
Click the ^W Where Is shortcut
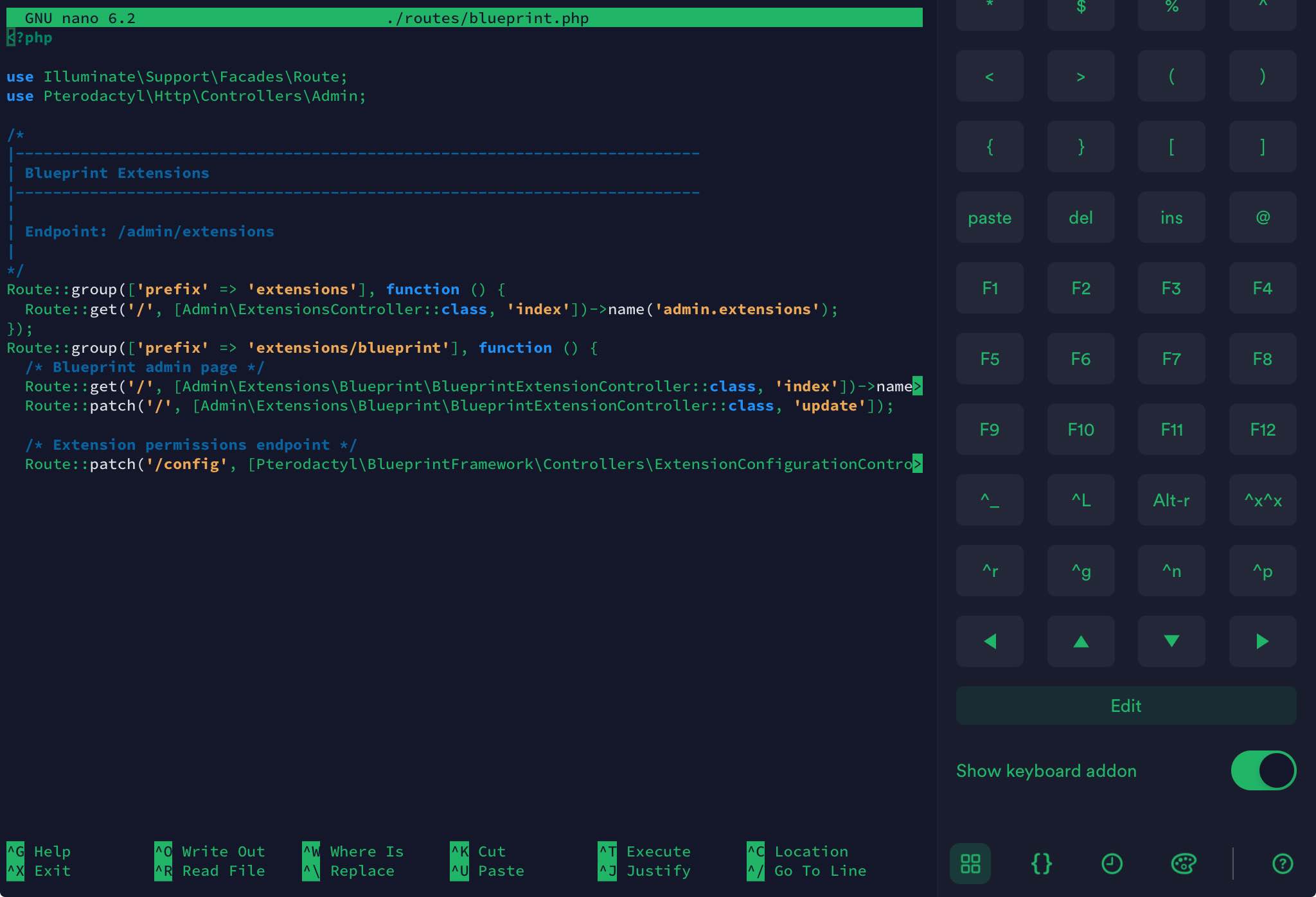pyautogui.click(x=353, y=851)
